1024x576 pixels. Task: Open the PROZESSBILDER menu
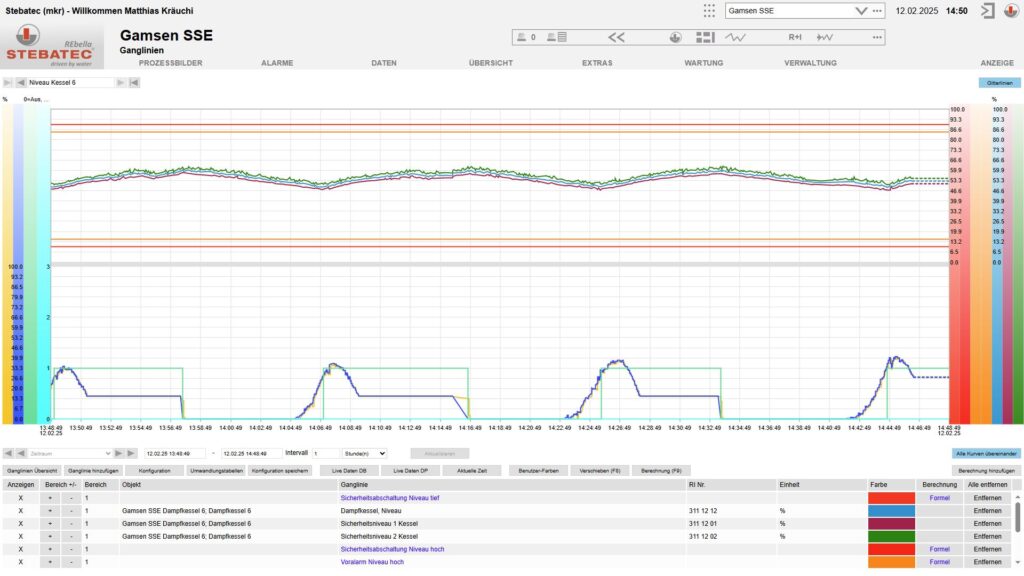[x=170, y=62]
